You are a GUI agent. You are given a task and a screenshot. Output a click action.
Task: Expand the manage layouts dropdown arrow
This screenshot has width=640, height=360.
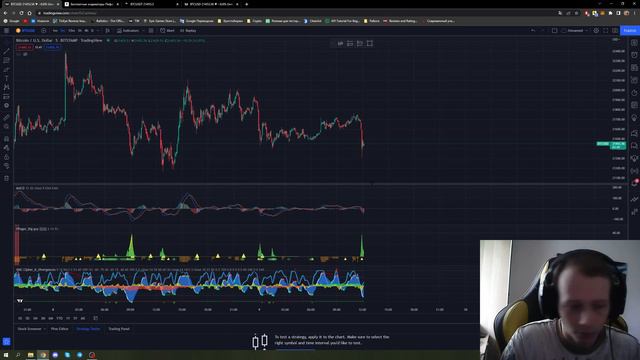pos(587,31)
